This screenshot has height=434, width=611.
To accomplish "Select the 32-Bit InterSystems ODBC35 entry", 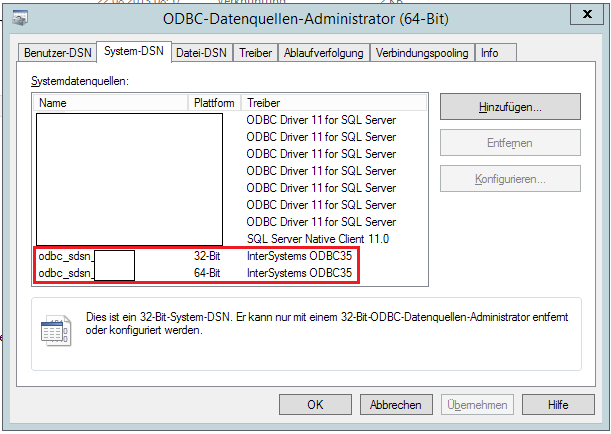I will pyautogui.click(x=195, y=256).
